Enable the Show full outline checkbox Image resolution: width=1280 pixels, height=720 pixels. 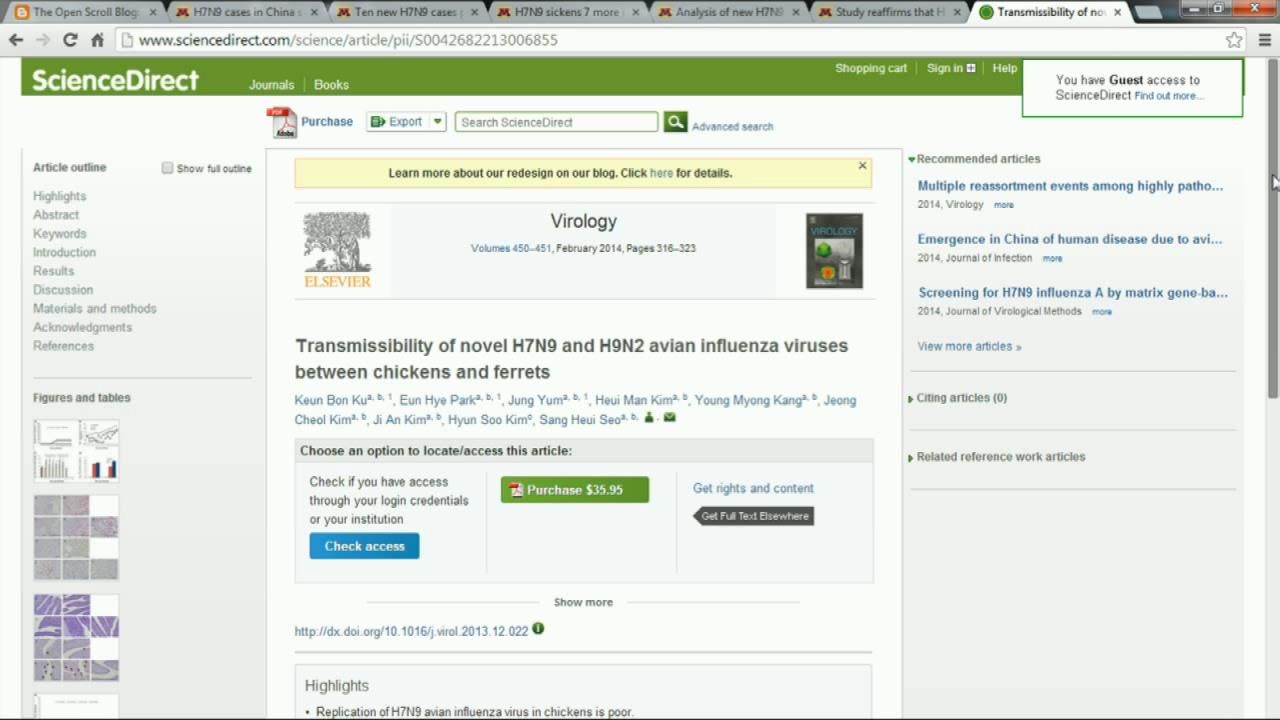click(x=168, y=168)
